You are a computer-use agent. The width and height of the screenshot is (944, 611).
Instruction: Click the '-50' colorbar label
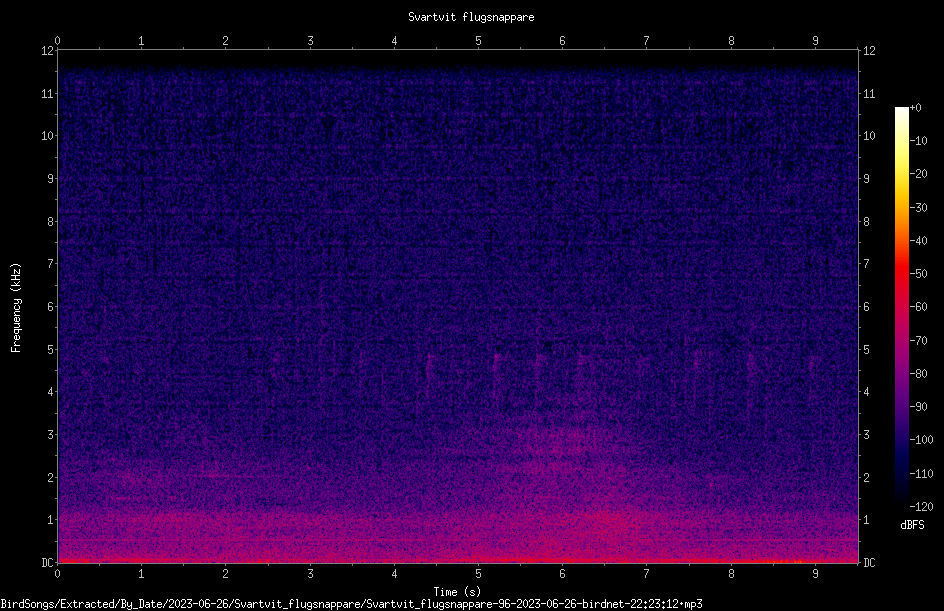pos(918,274)
